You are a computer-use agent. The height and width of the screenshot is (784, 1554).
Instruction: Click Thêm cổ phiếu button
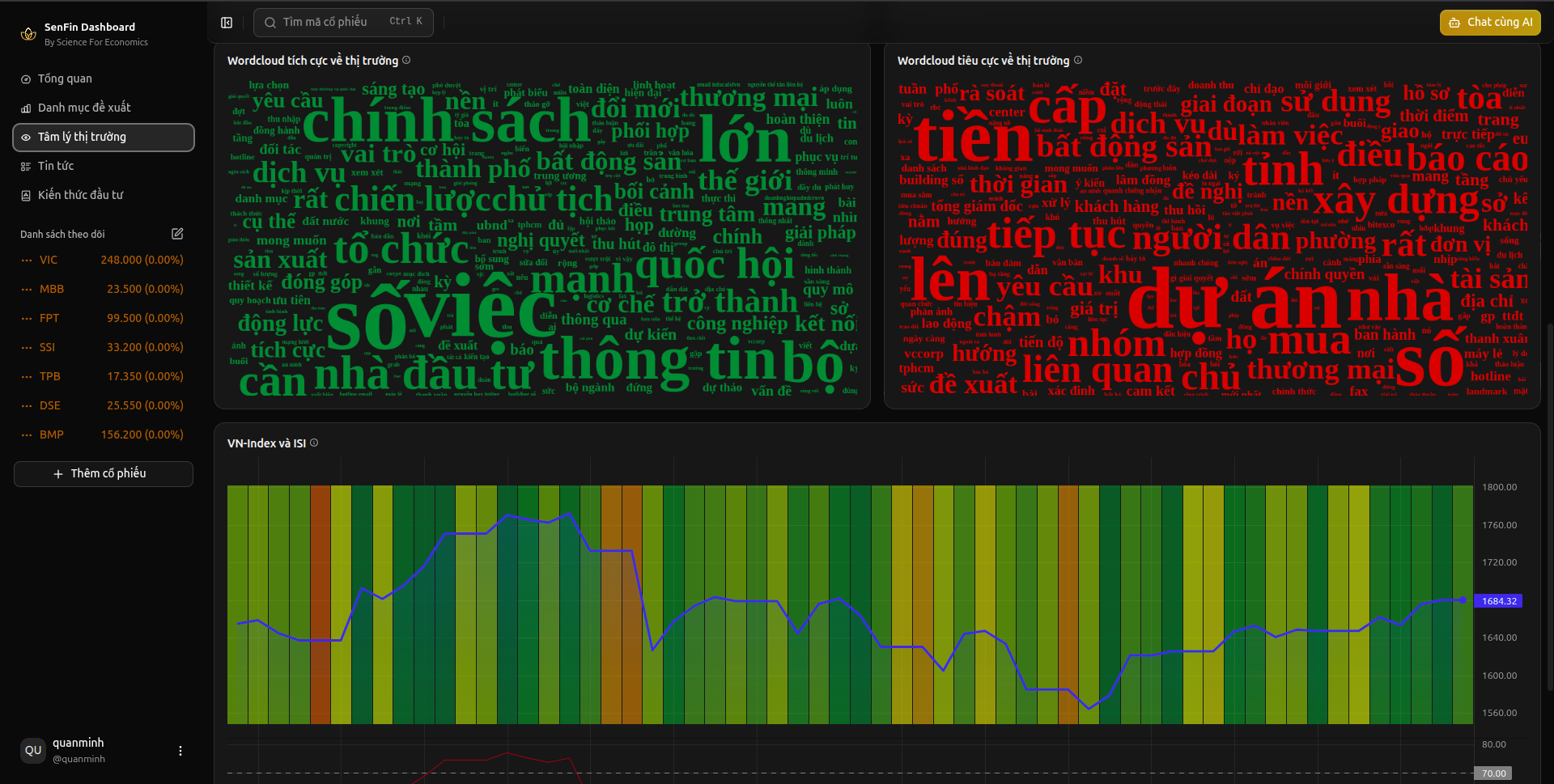click(104, 473)
